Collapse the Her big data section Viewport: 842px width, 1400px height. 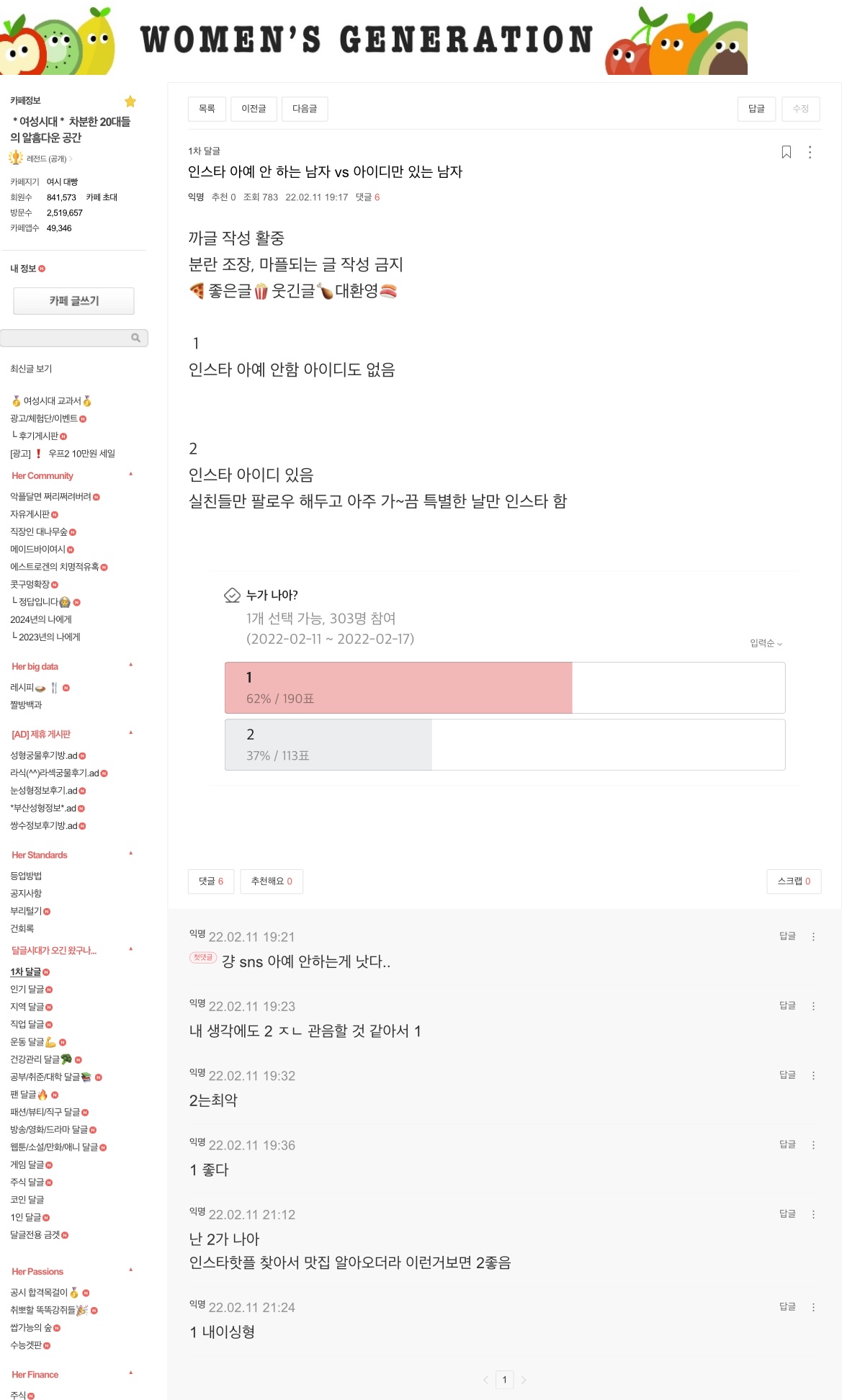click(130, 665)
